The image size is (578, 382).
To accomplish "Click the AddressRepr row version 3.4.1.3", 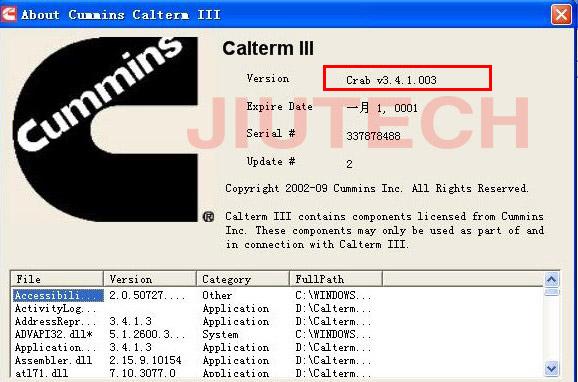I will click(x=130, y=321).
